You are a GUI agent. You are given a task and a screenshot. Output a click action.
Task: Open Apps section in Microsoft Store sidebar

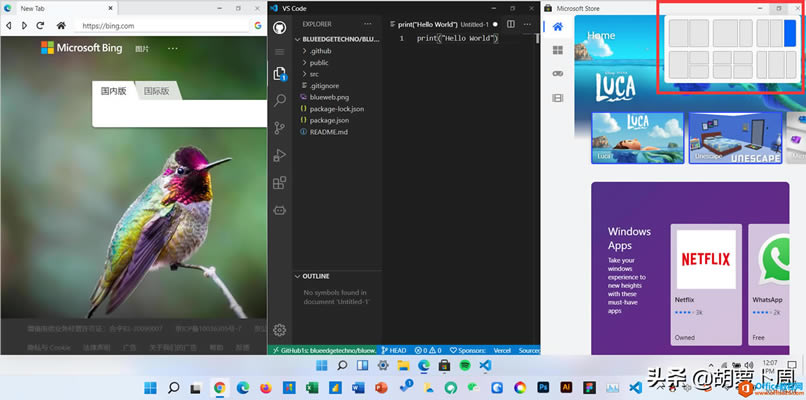tap(558, 50)
